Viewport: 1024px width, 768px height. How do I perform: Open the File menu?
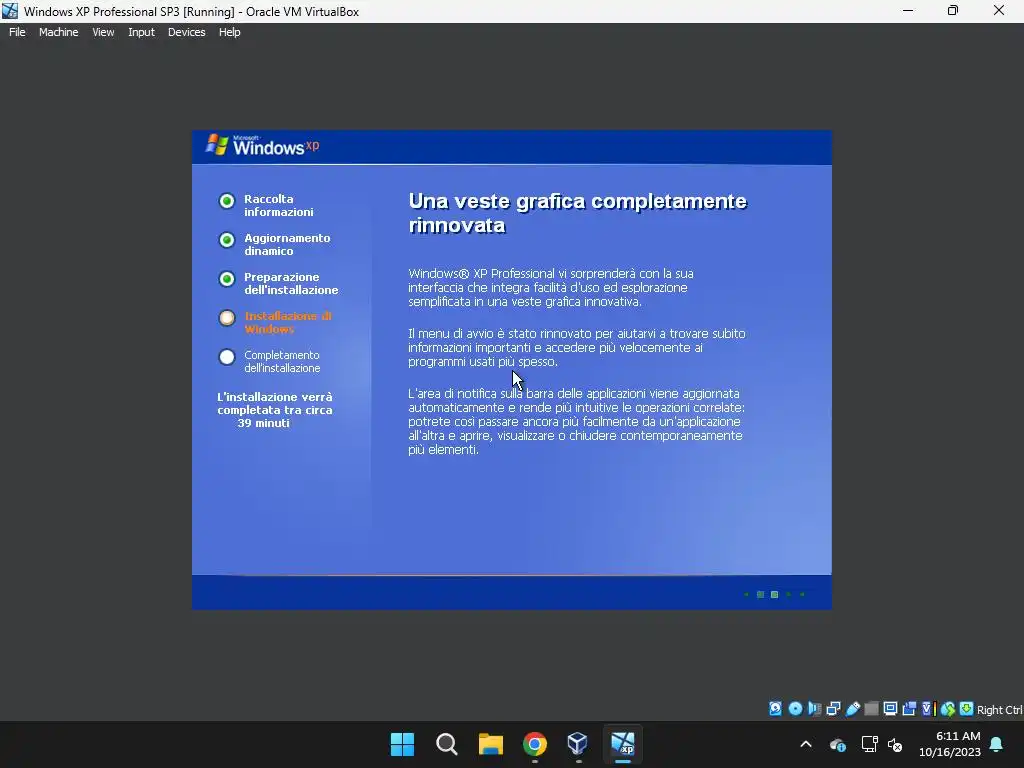click(x=17, y=32)
